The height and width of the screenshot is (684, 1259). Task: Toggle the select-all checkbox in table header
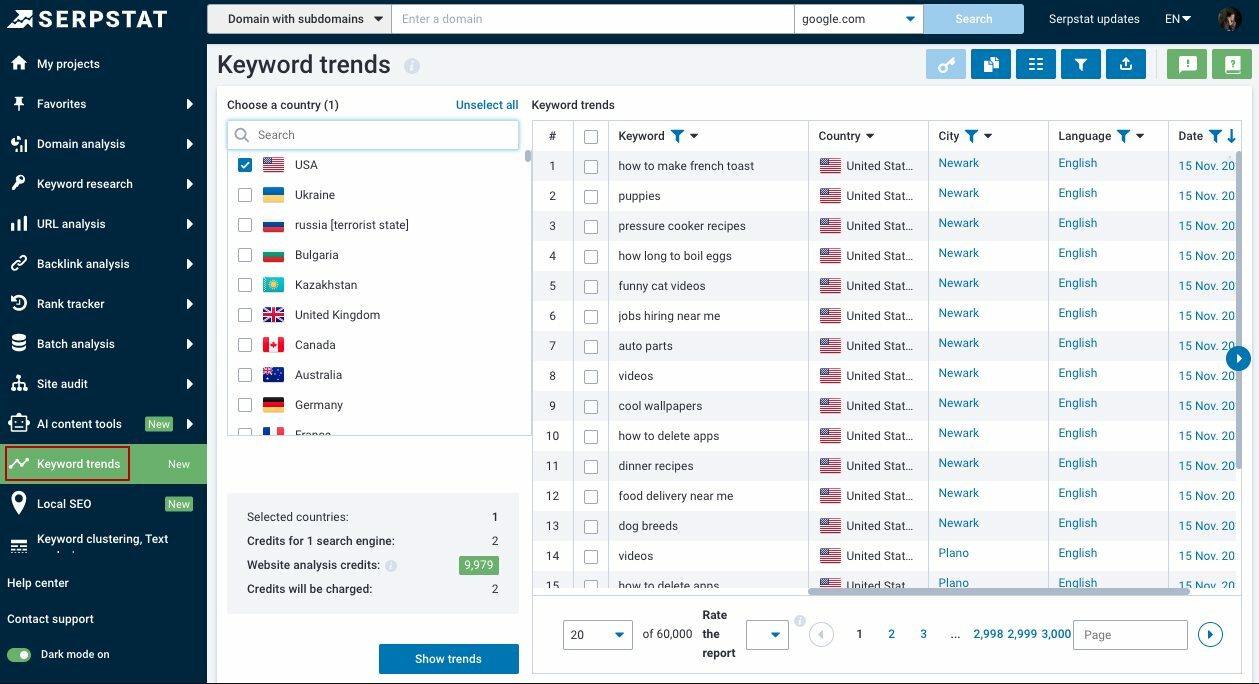pyautogui.click(x=591, y=137)
